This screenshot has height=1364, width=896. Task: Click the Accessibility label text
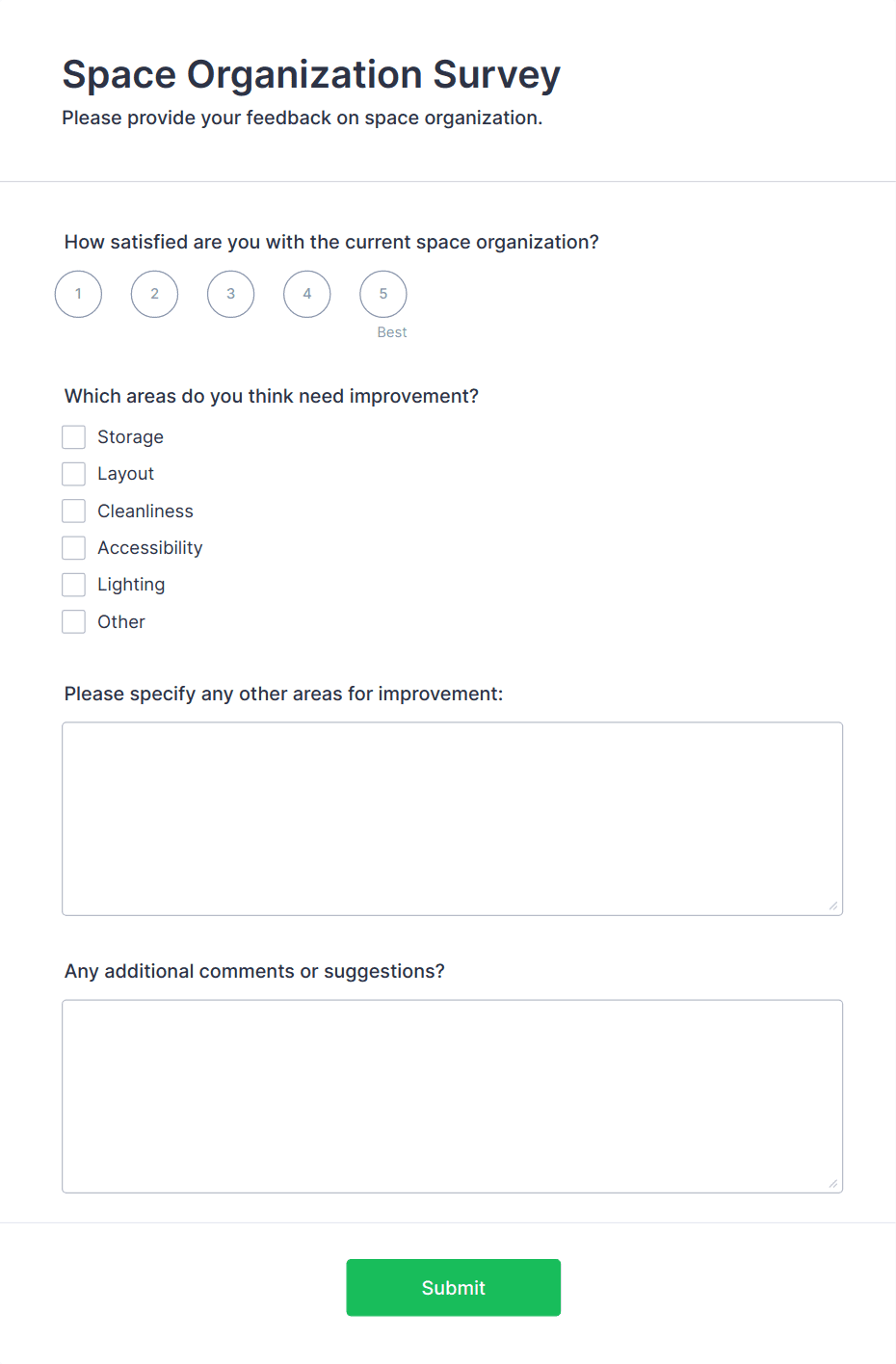pos(149,548)
